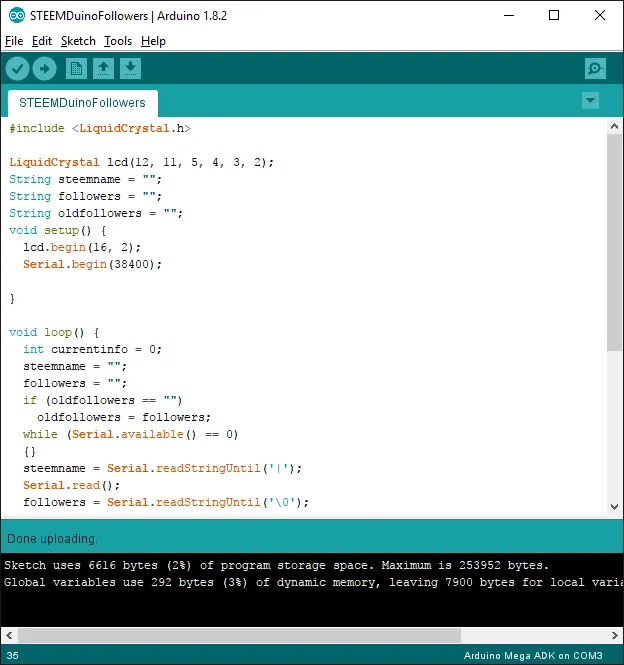Minimize the Arduino window
The width and height of the screenshot is (624, 665).
point(509,16)
